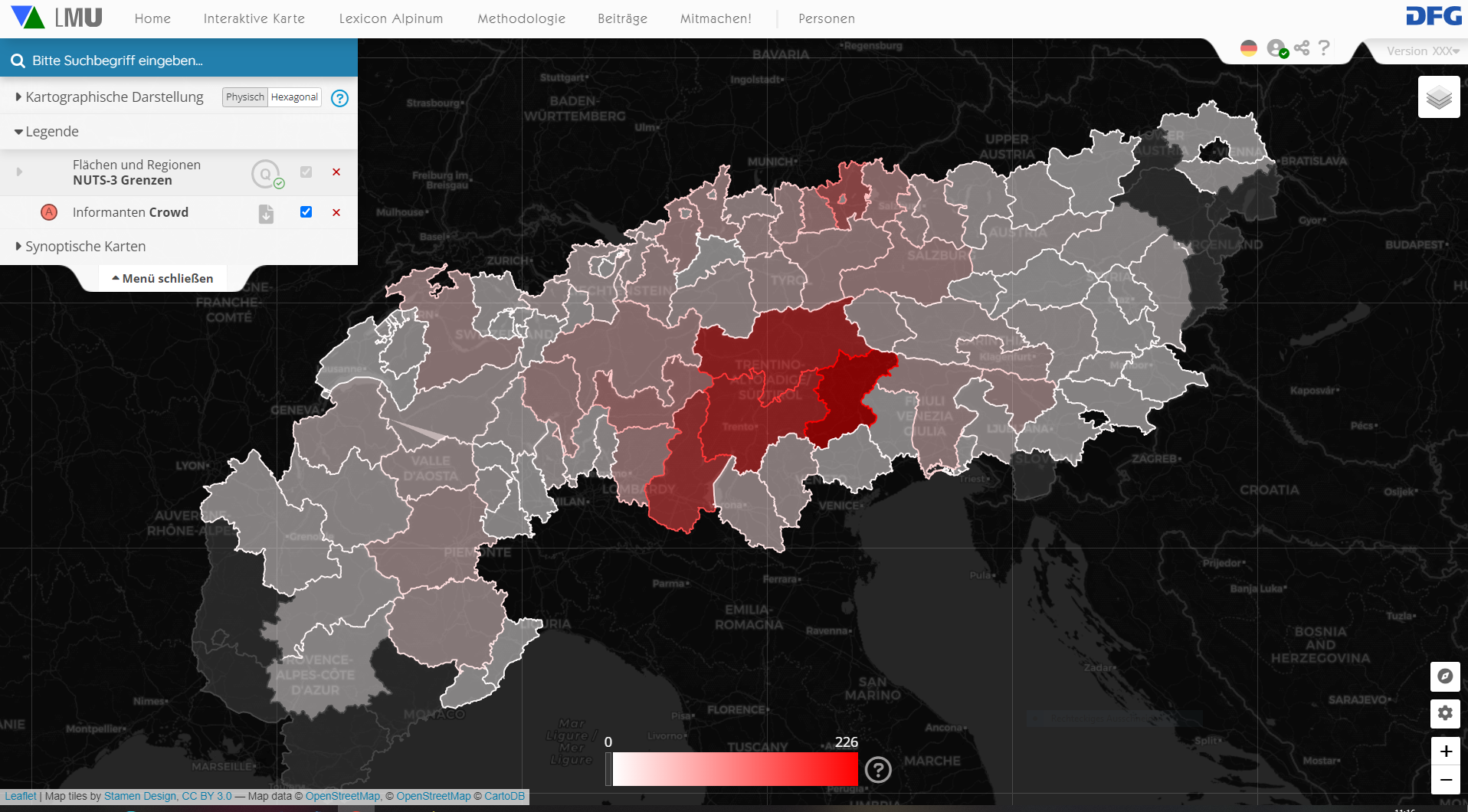
Task: Click Menü schließen button
Action: [162, 279]
